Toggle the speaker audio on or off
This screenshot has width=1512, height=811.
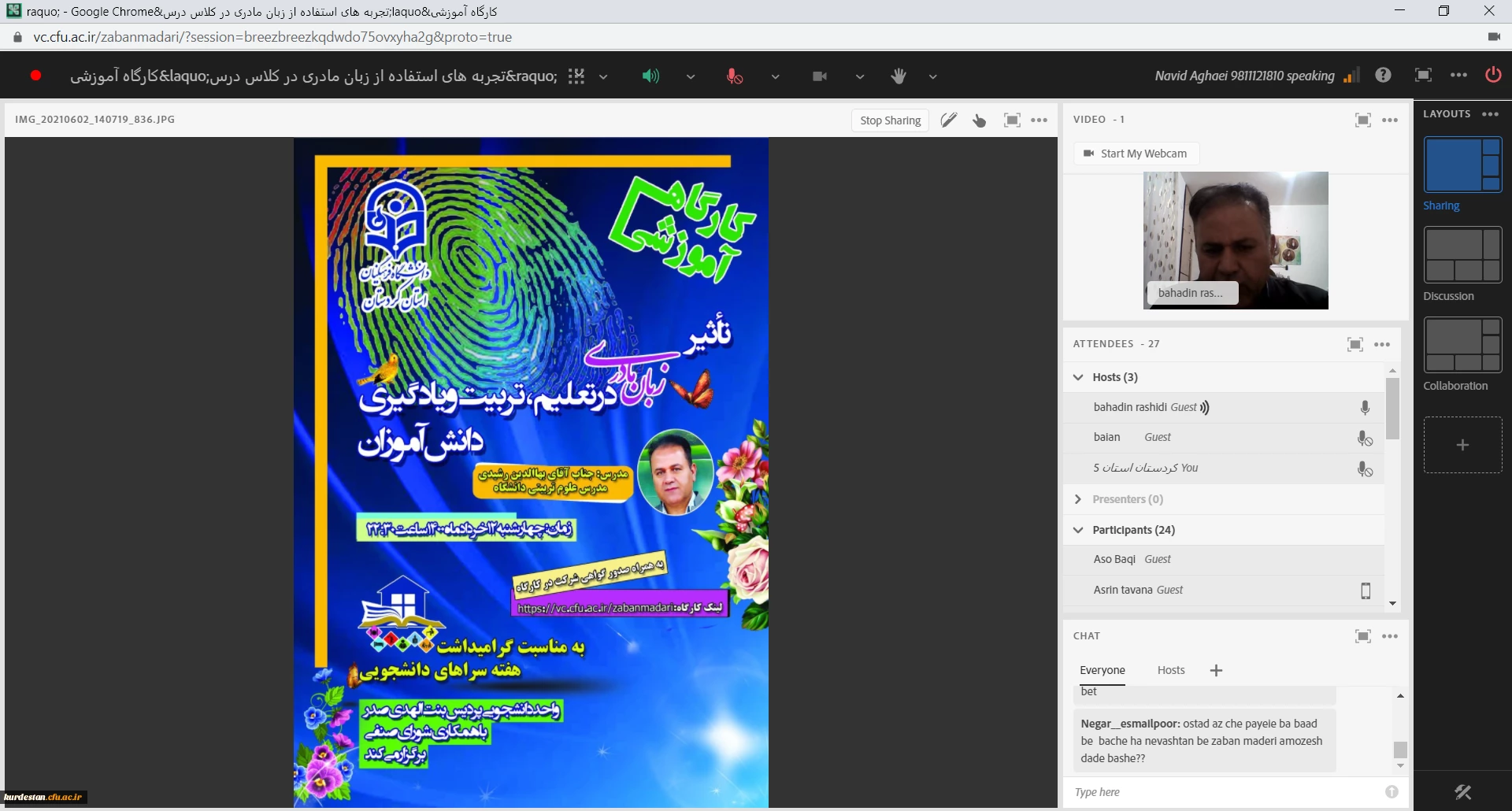point(650,76)
